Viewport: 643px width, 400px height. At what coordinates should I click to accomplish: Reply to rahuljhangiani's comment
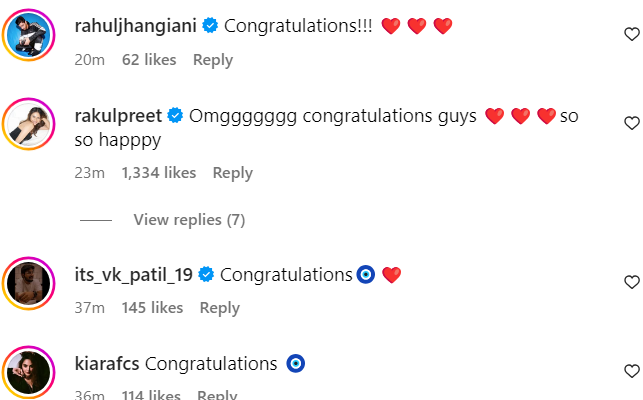213,60
